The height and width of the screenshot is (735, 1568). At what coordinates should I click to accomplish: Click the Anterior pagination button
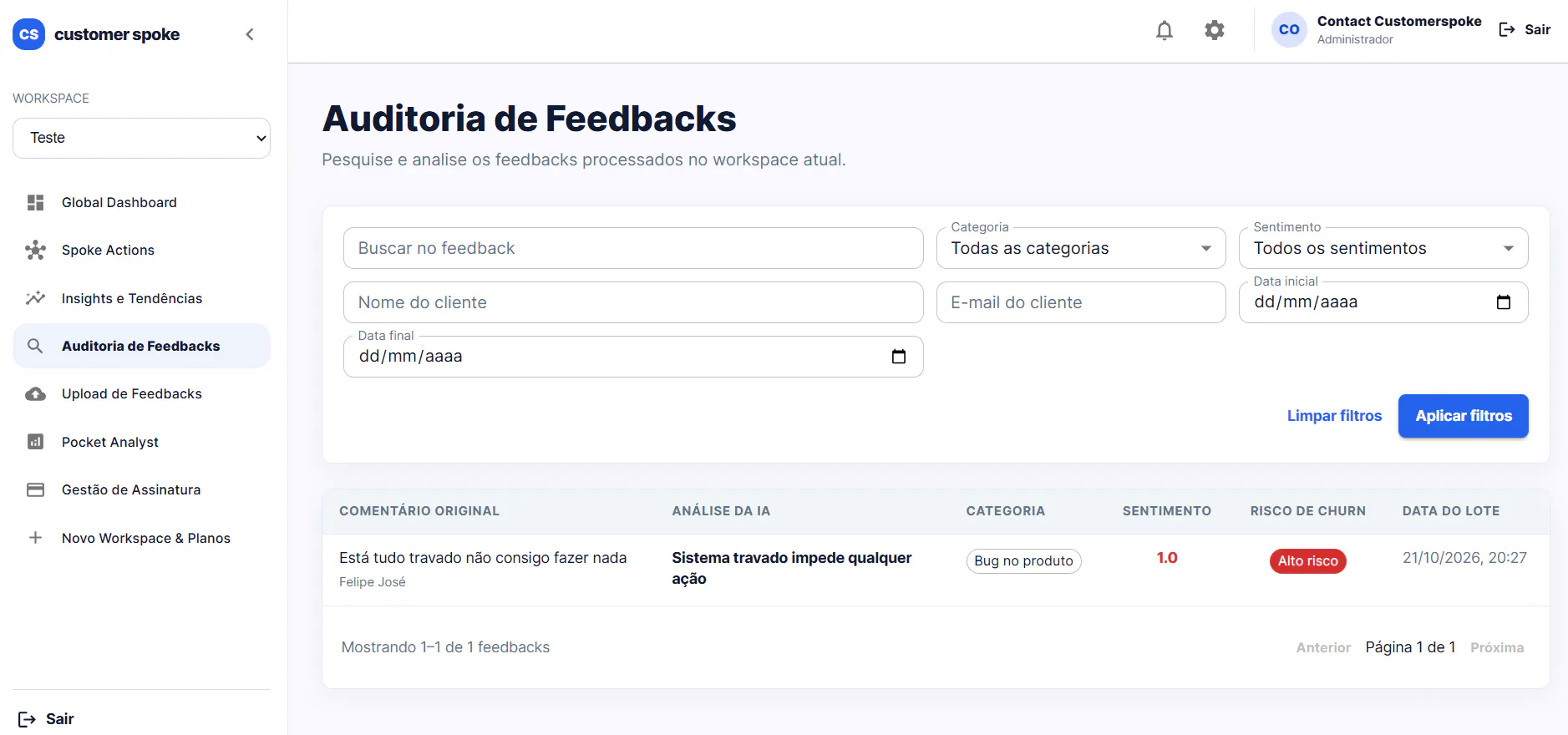click(x=1323, y=647)
